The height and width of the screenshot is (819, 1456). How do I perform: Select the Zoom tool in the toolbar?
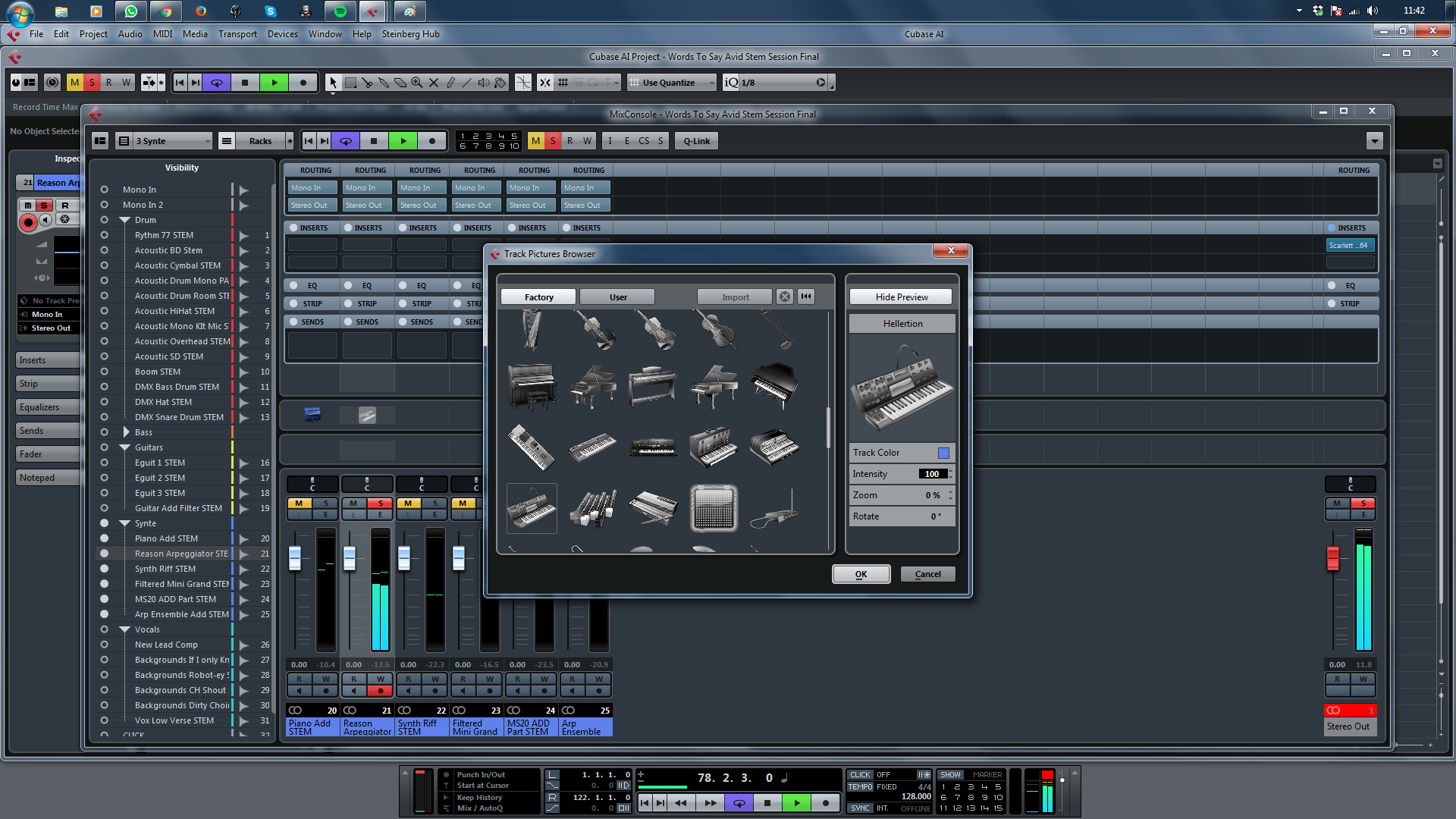[x=417, y=83]
